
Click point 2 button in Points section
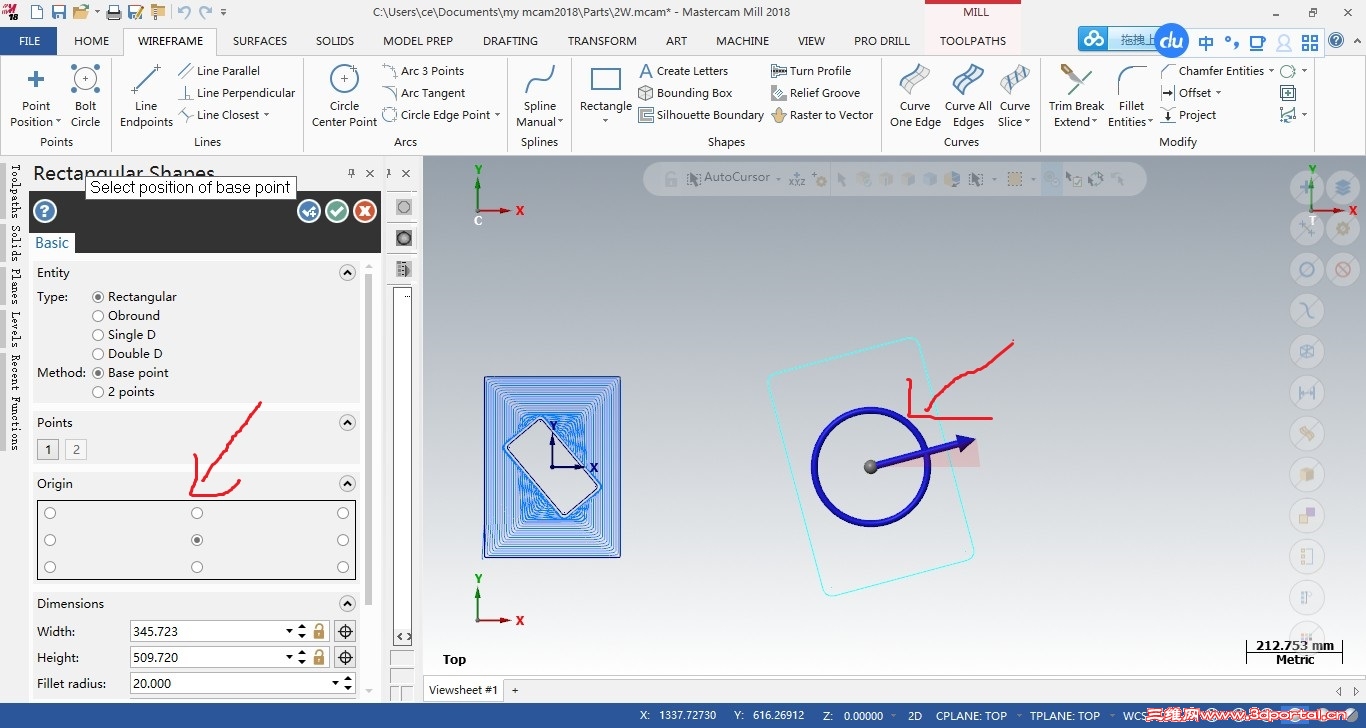point(76,450)
